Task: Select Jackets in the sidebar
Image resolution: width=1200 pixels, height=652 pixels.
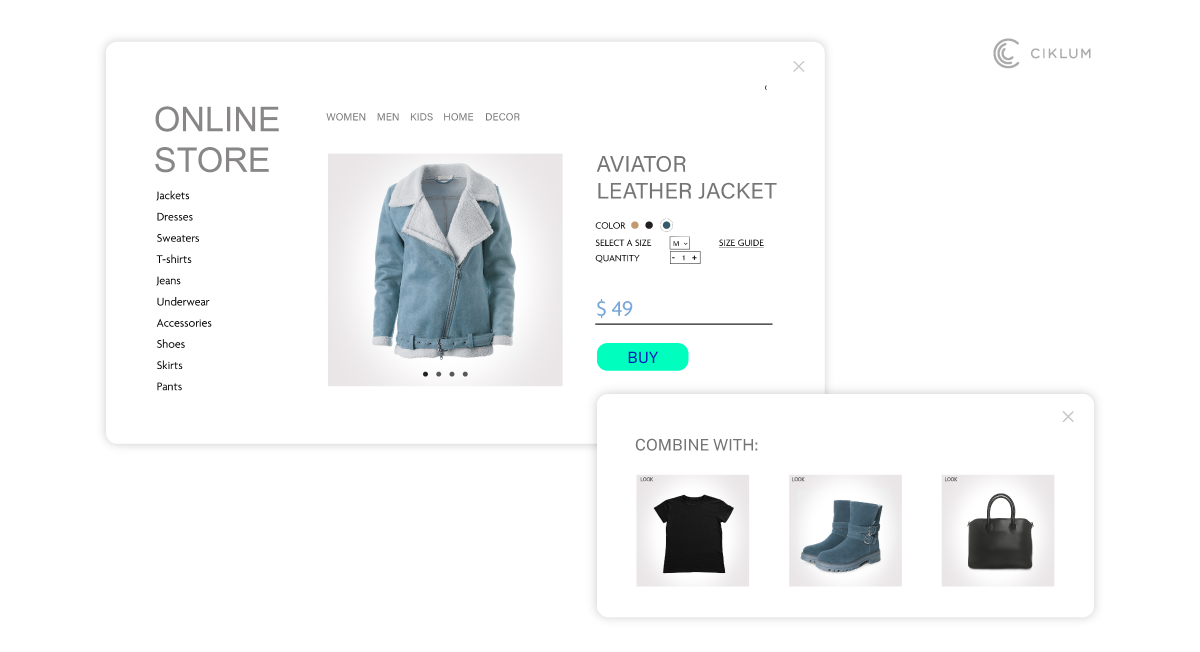Action: pos(173,196)
